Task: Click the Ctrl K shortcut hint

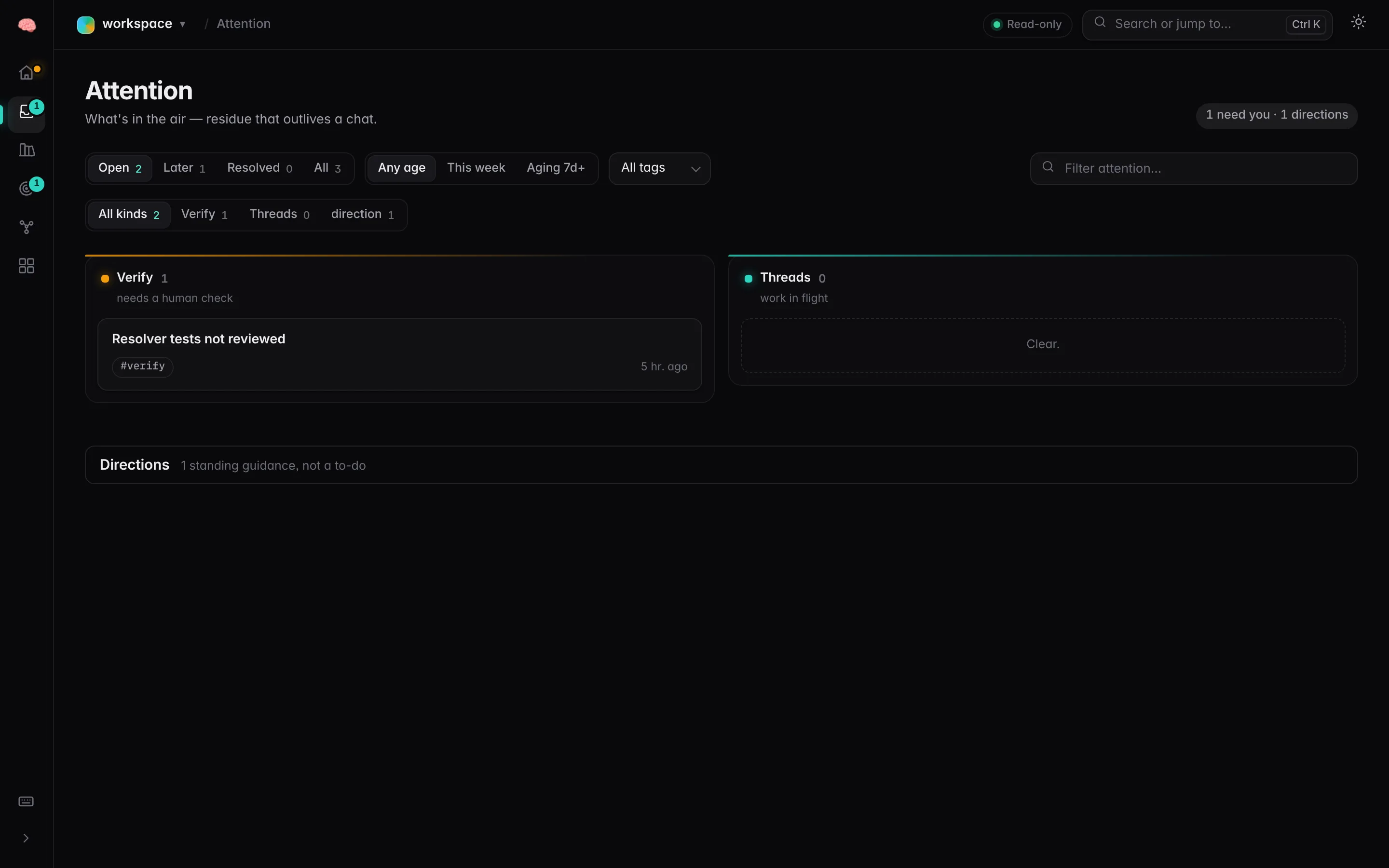Action: pos(1306,25)
